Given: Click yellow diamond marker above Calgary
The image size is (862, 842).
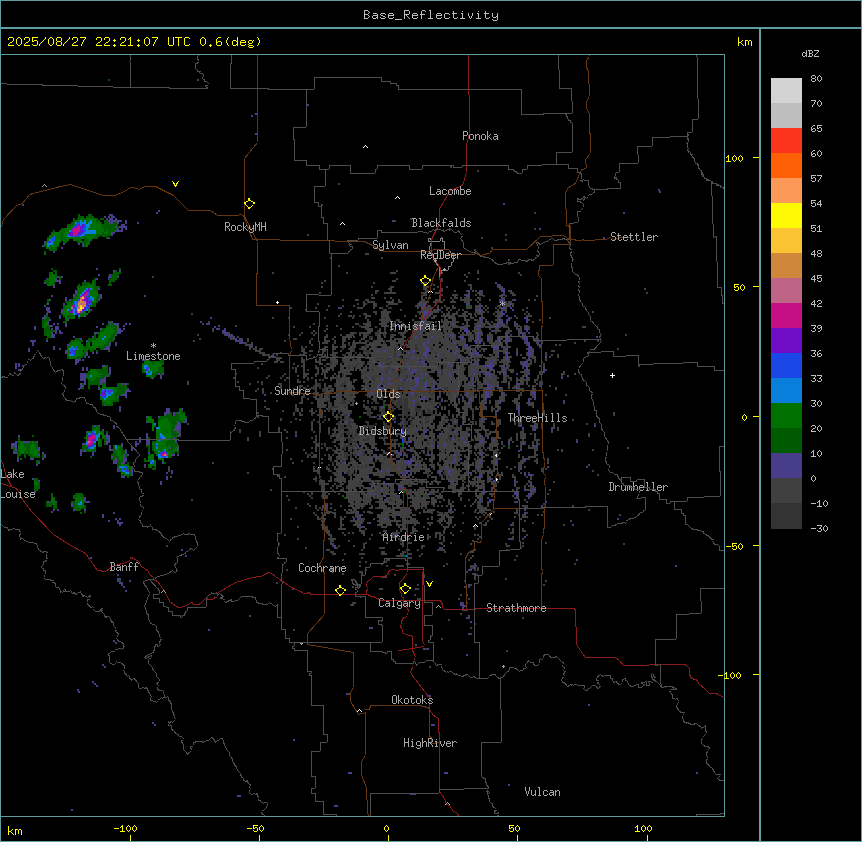Looking at the screenshot, I should click(x=405, y=589).
